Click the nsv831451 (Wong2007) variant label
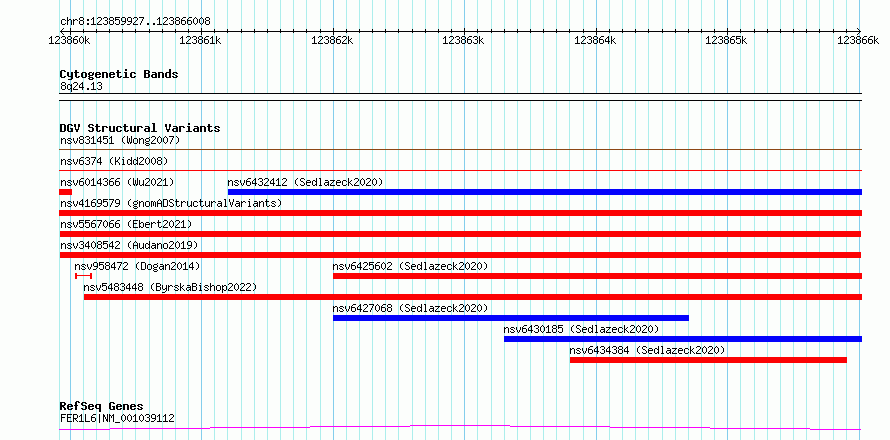The image size is (890, 440). click(120, 140)
